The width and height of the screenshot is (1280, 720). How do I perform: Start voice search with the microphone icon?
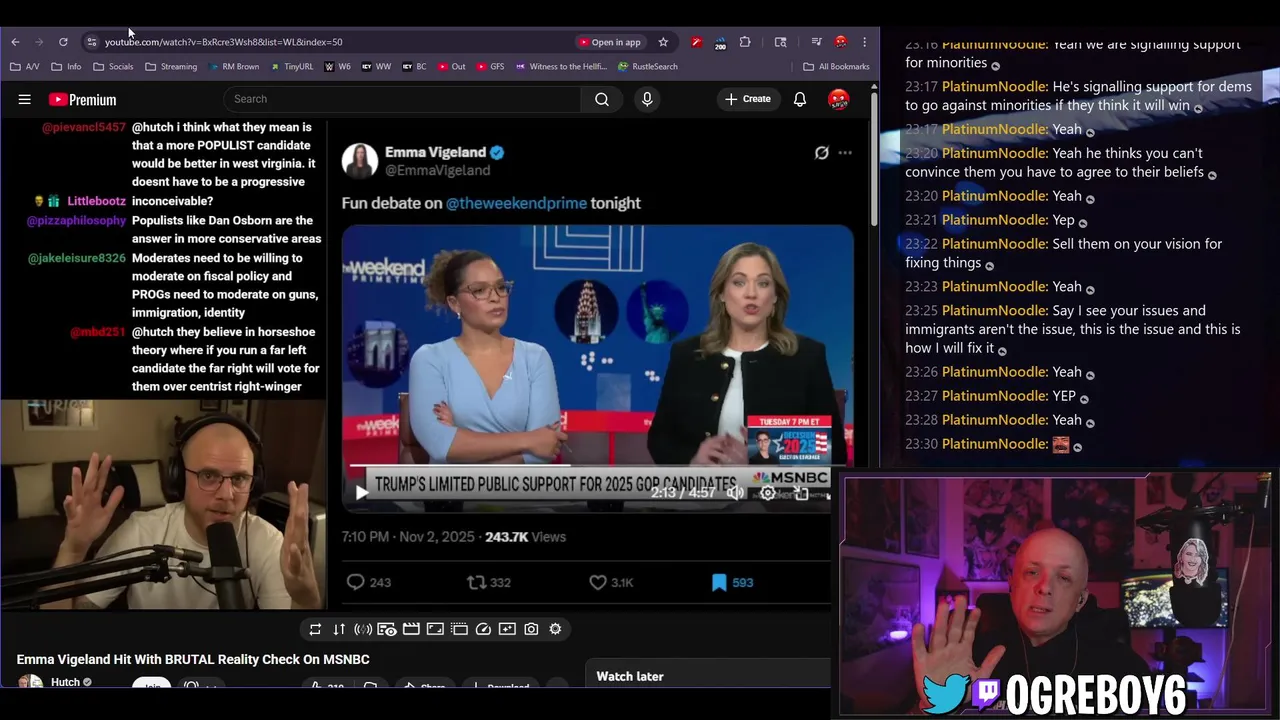click(x=647, y=99)
